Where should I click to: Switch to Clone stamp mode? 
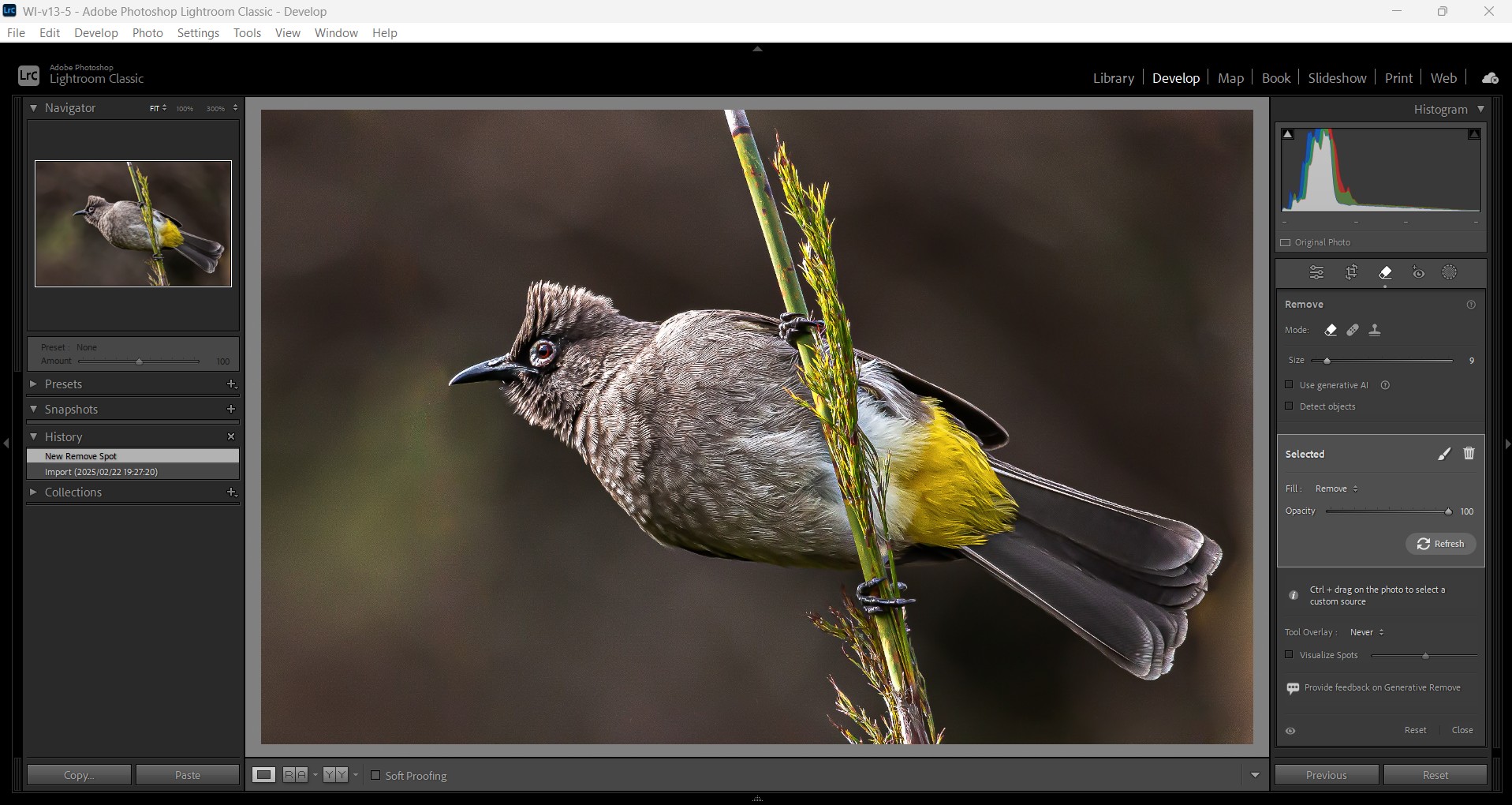[x=1375, y=331]
